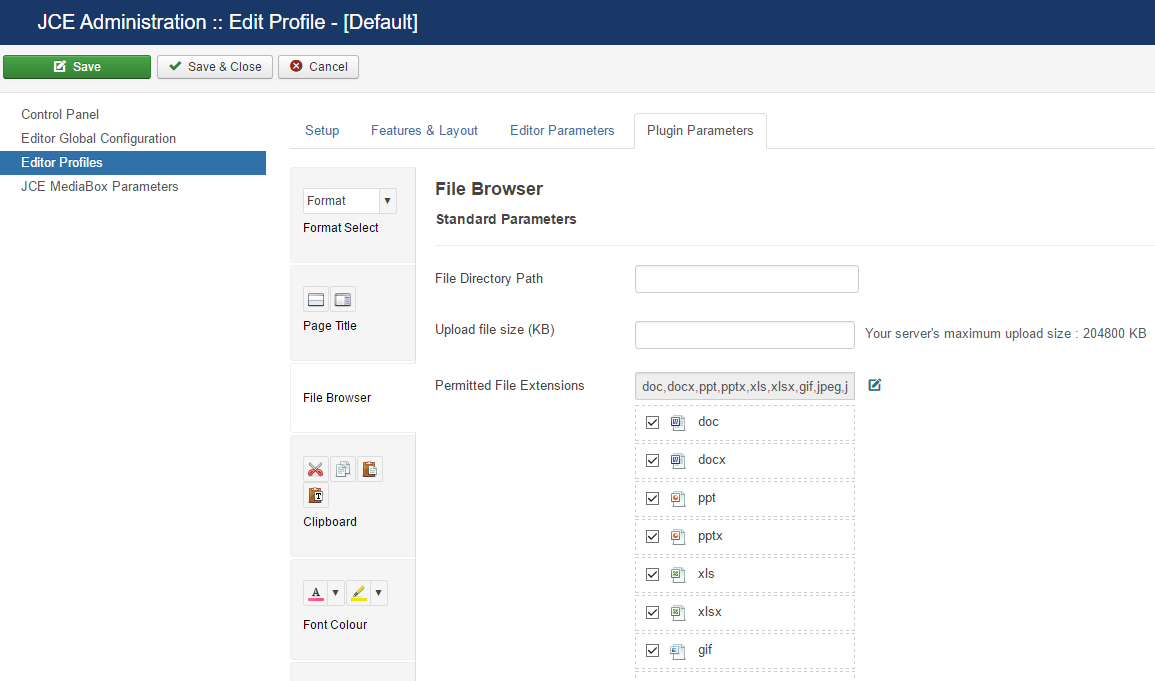
Task: Uncheck the pptx extension checkbox
Action: (x=653, y=537)
